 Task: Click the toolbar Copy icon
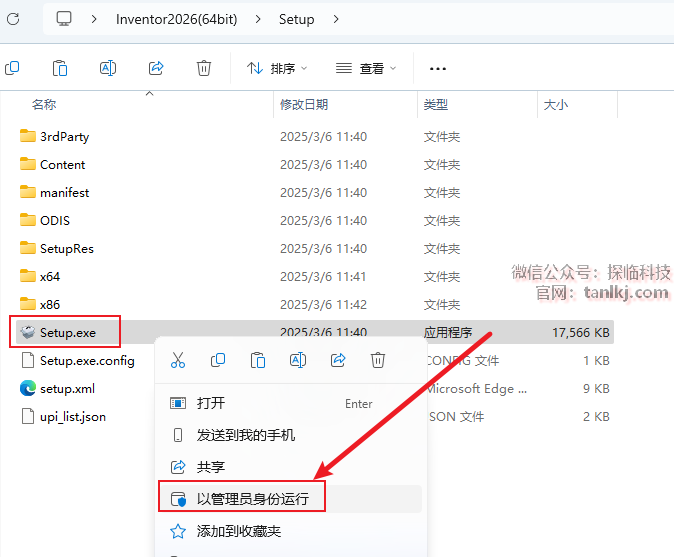point(12,68)
